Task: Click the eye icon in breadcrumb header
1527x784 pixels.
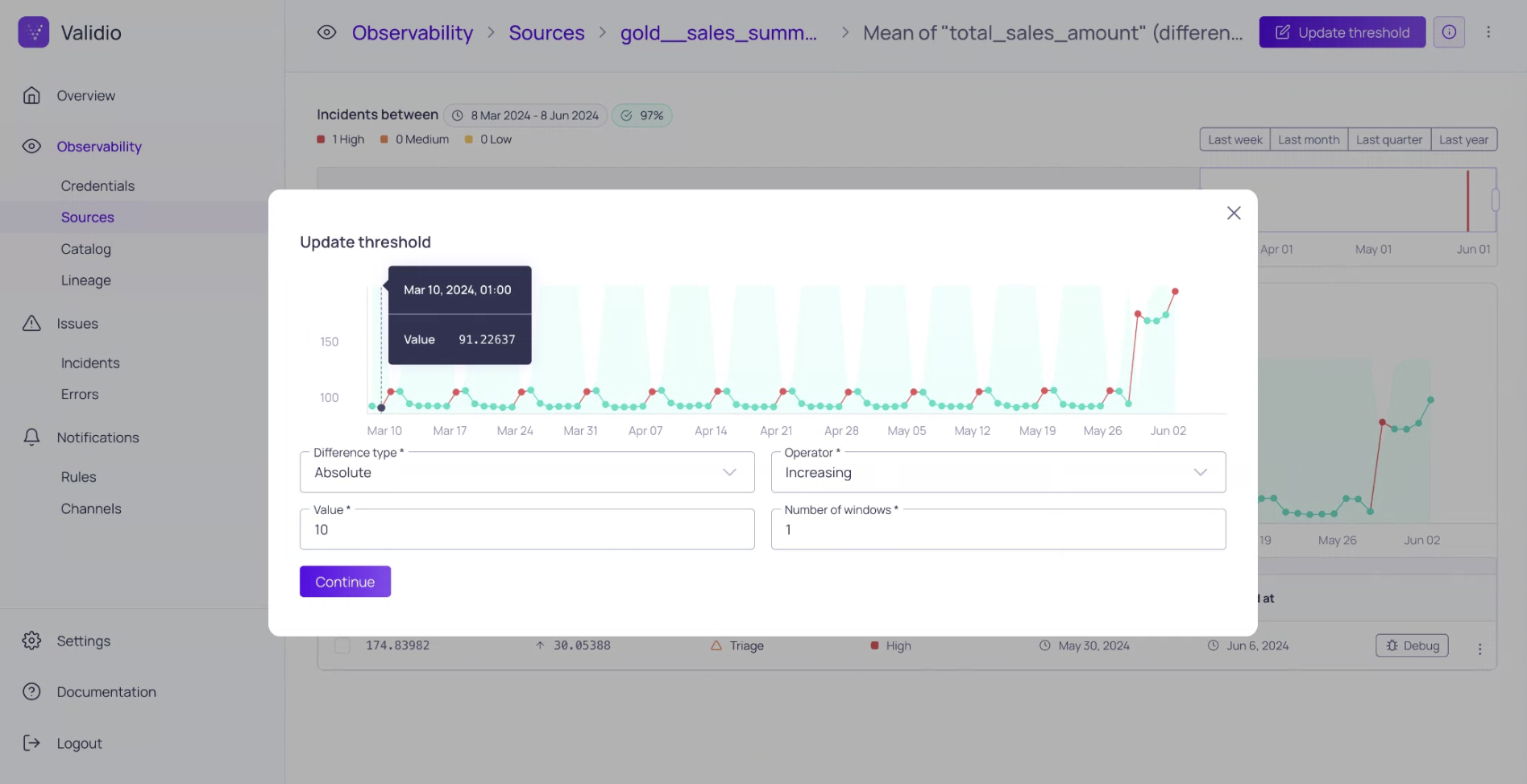Action: click(326, 33)
